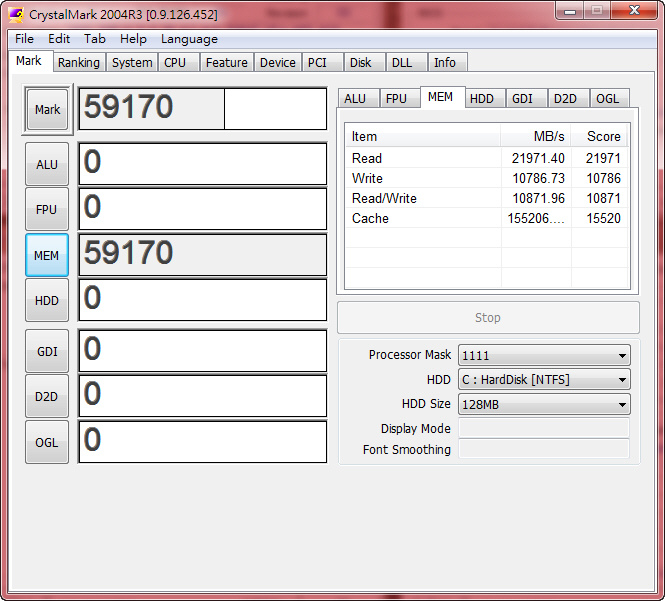The width and height of the screenshot is (665, 601).
Task: Click the 10786.73 MB/s value
Action: click(x=538, y=178)
